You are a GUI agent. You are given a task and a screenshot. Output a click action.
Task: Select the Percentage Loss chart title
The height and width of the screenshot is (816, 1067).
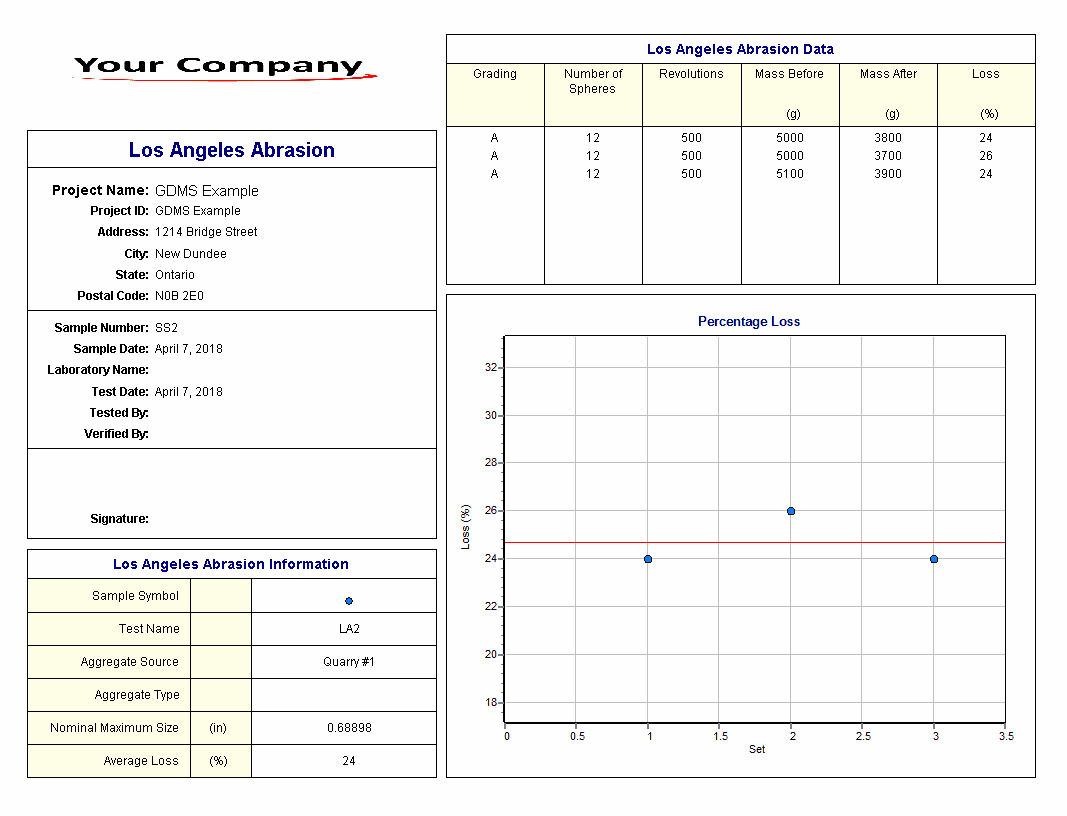coord(748,322)
